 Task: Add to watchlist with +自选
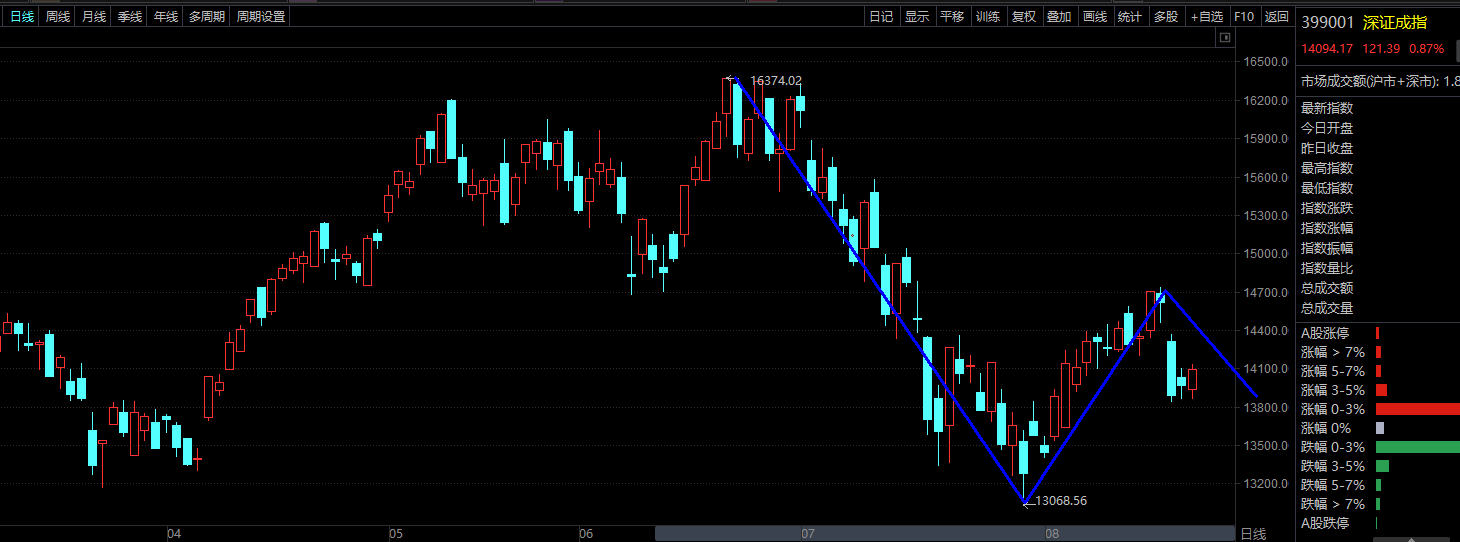click(1207, 17)
